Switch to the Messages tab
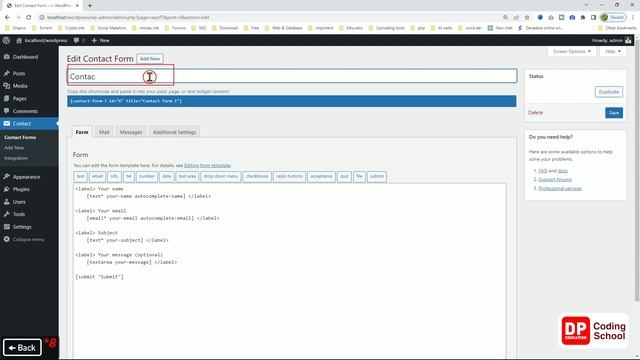 (131, 132)
